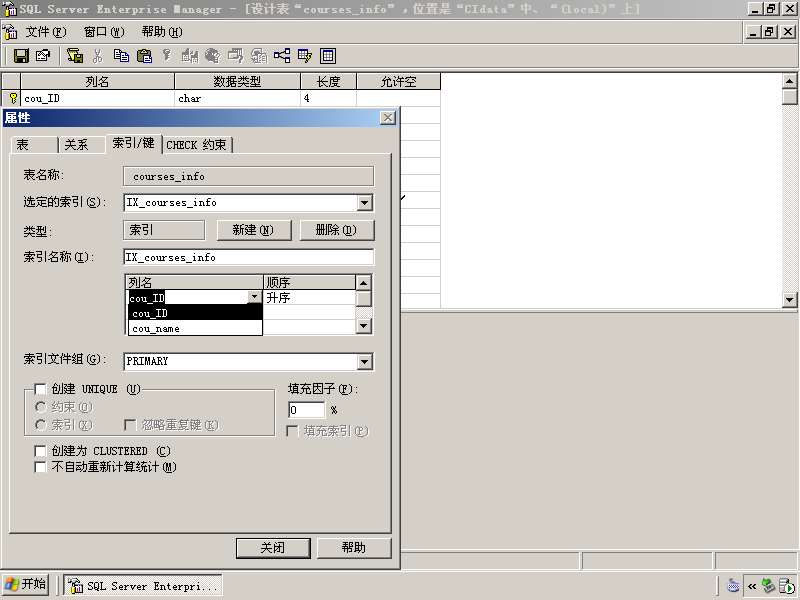The height and width of the screenshot is (600, 800).
Task: Click the Column Name header in table designer
Action: click(97, 82)
